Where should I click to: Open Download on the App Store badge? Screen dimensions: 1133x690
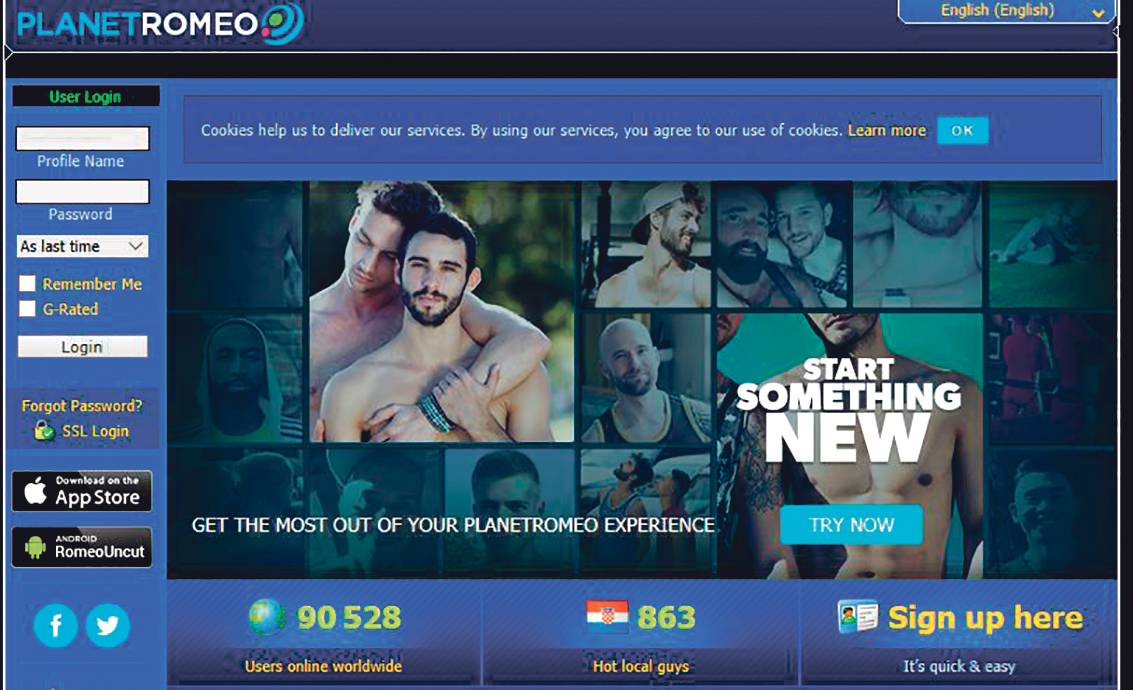pyautogui.click(x=82, y=491)
